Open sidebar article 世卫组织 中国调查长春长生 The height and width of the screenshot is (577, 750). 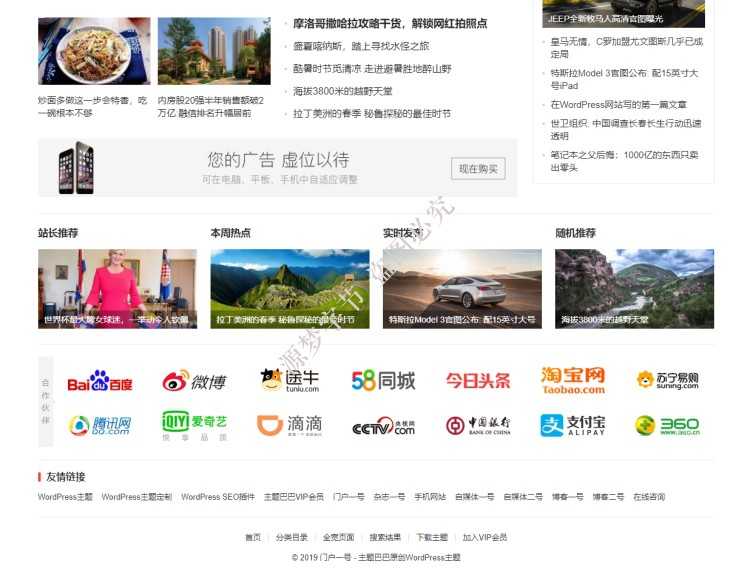(x=626, y=130)
